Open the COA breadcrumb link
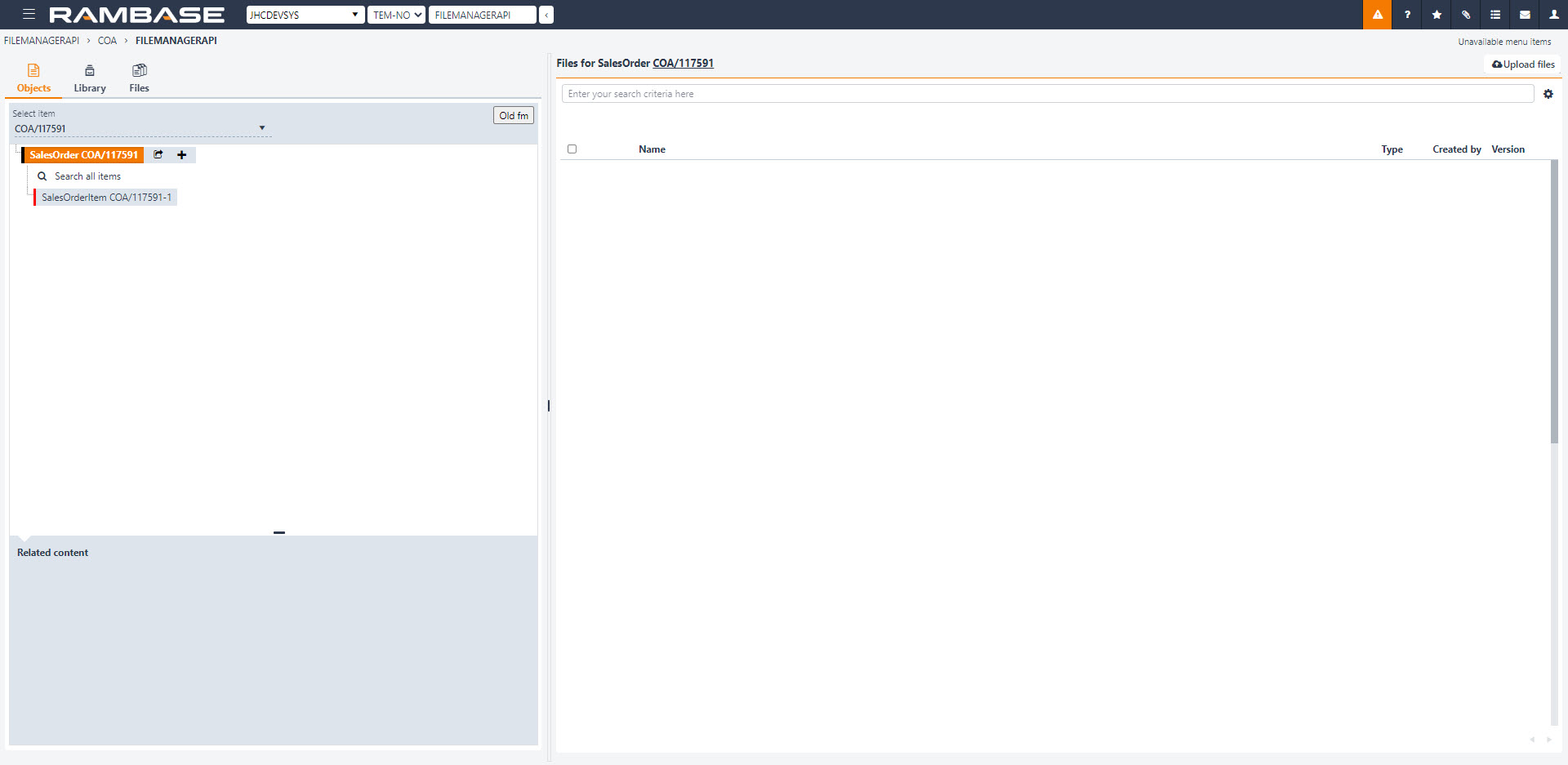 pos(107,40)
